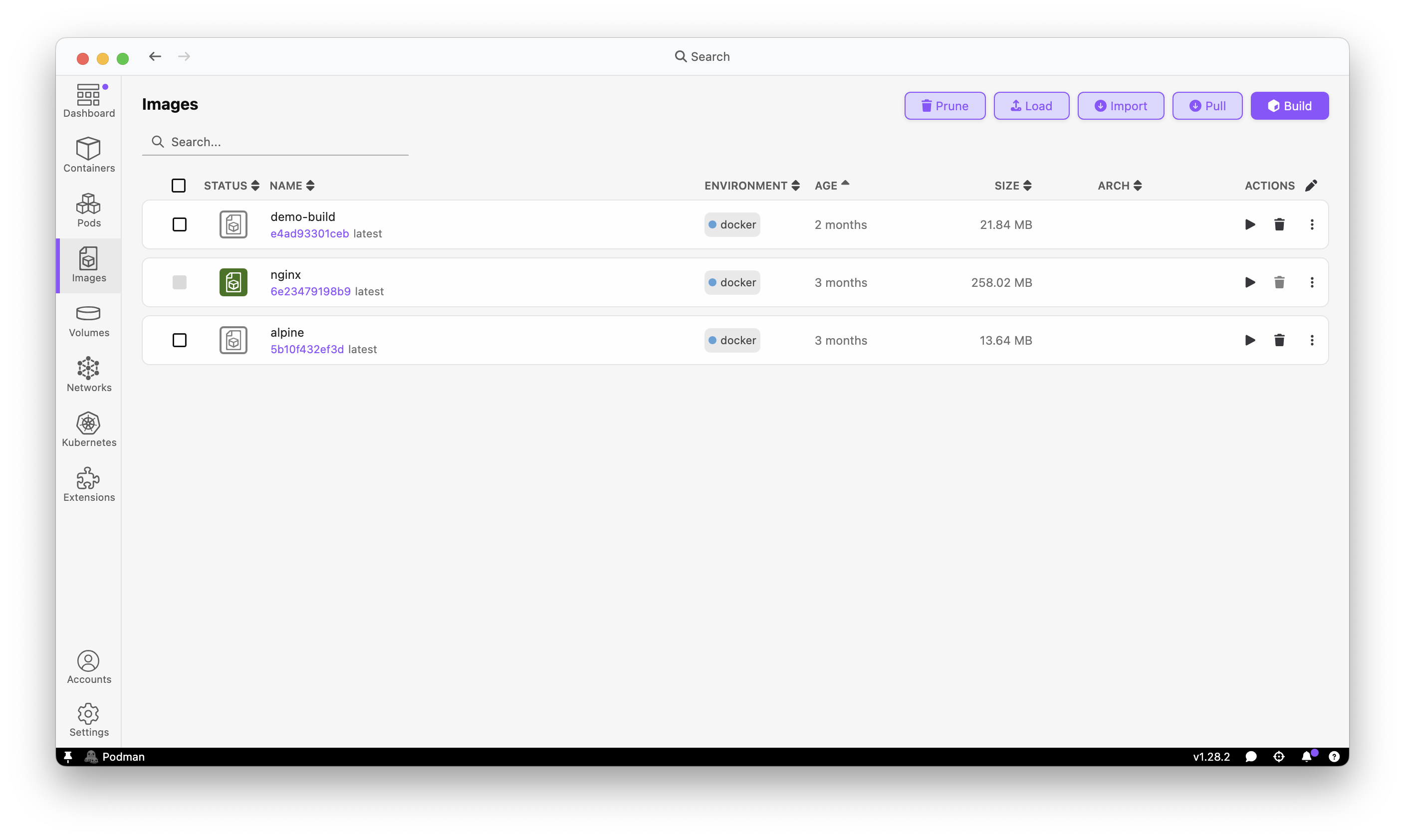Click the Prune button
This screenshot has width=1405, height=840.
[x=945, y=106]
